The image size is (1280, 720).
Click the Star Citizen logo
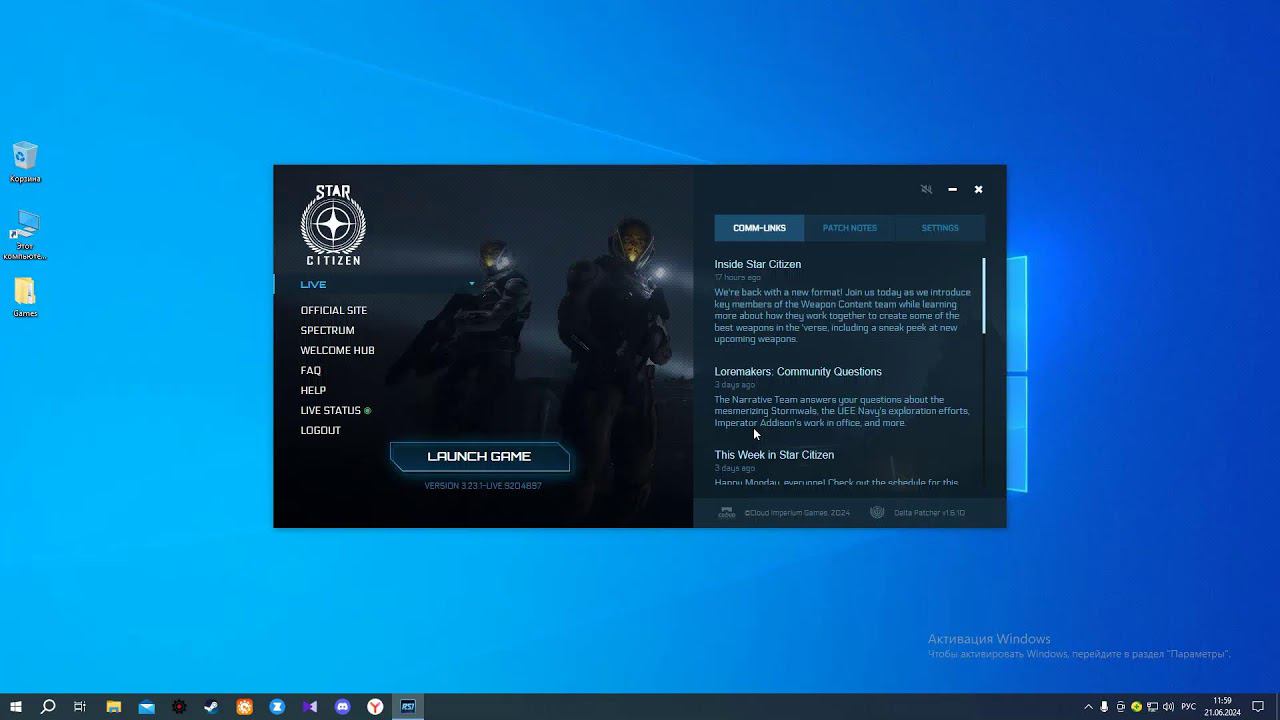[333, 225]
